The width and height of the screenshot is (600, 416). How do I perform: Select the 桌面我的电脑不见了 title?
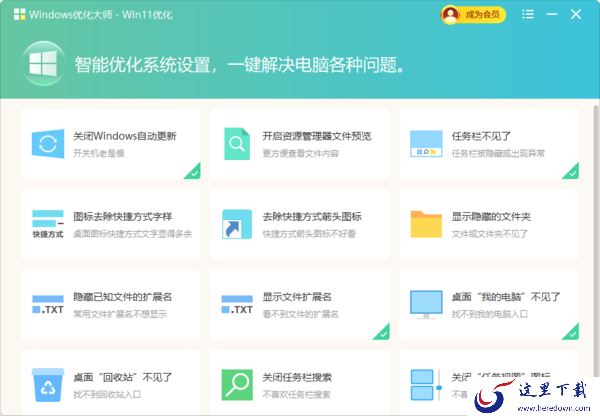(505, 297)
